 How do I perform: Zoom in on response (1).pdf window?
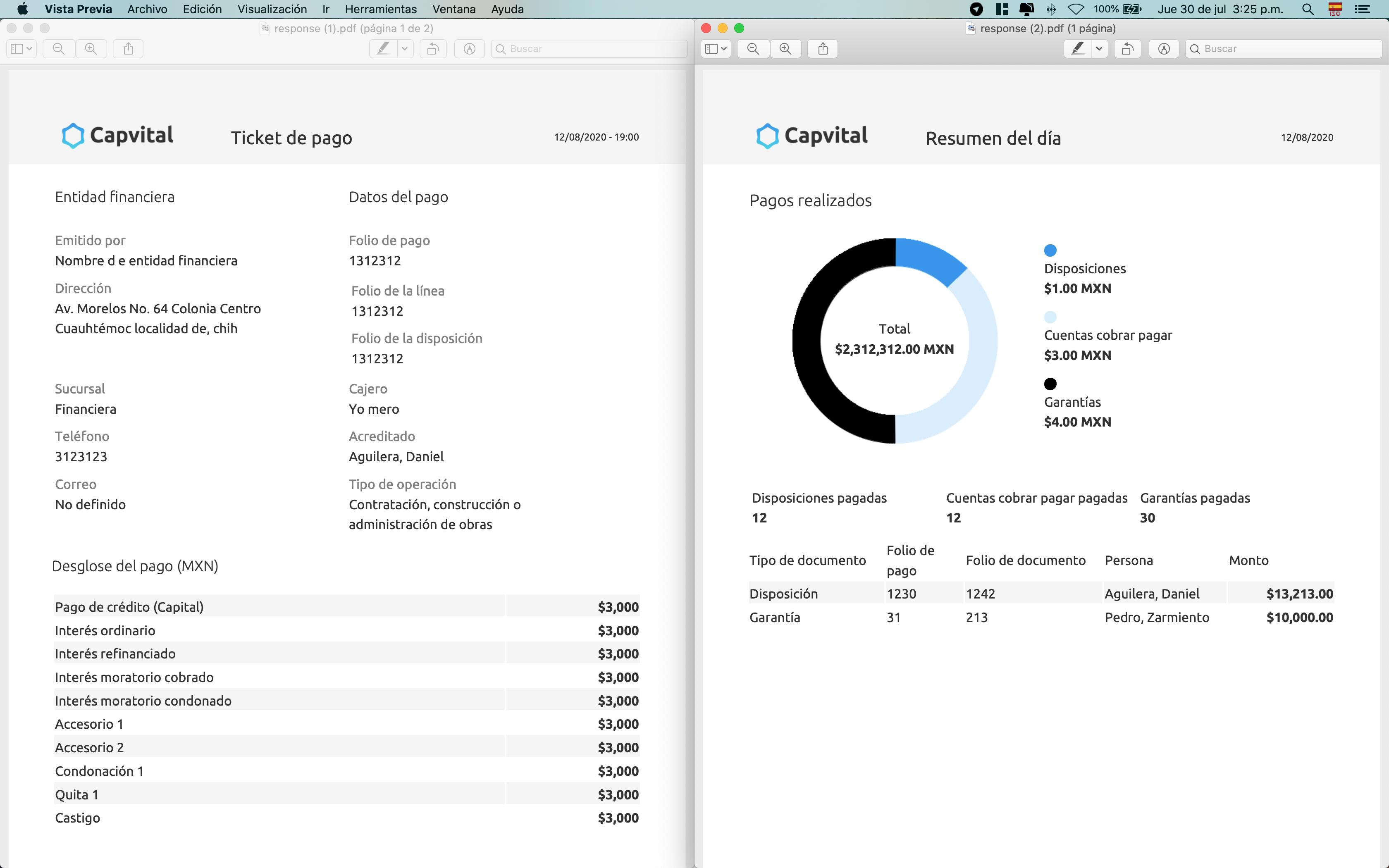(91, 49)
